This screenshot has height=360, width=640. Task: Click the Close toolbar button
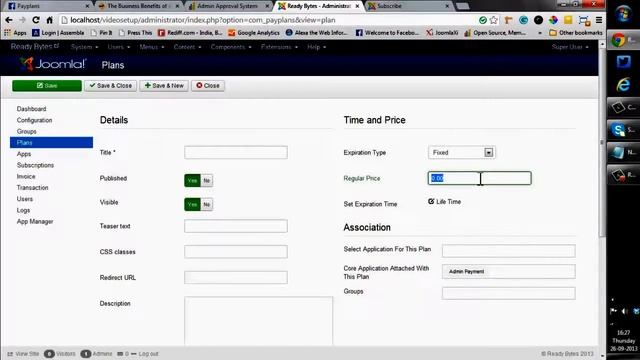208,86
